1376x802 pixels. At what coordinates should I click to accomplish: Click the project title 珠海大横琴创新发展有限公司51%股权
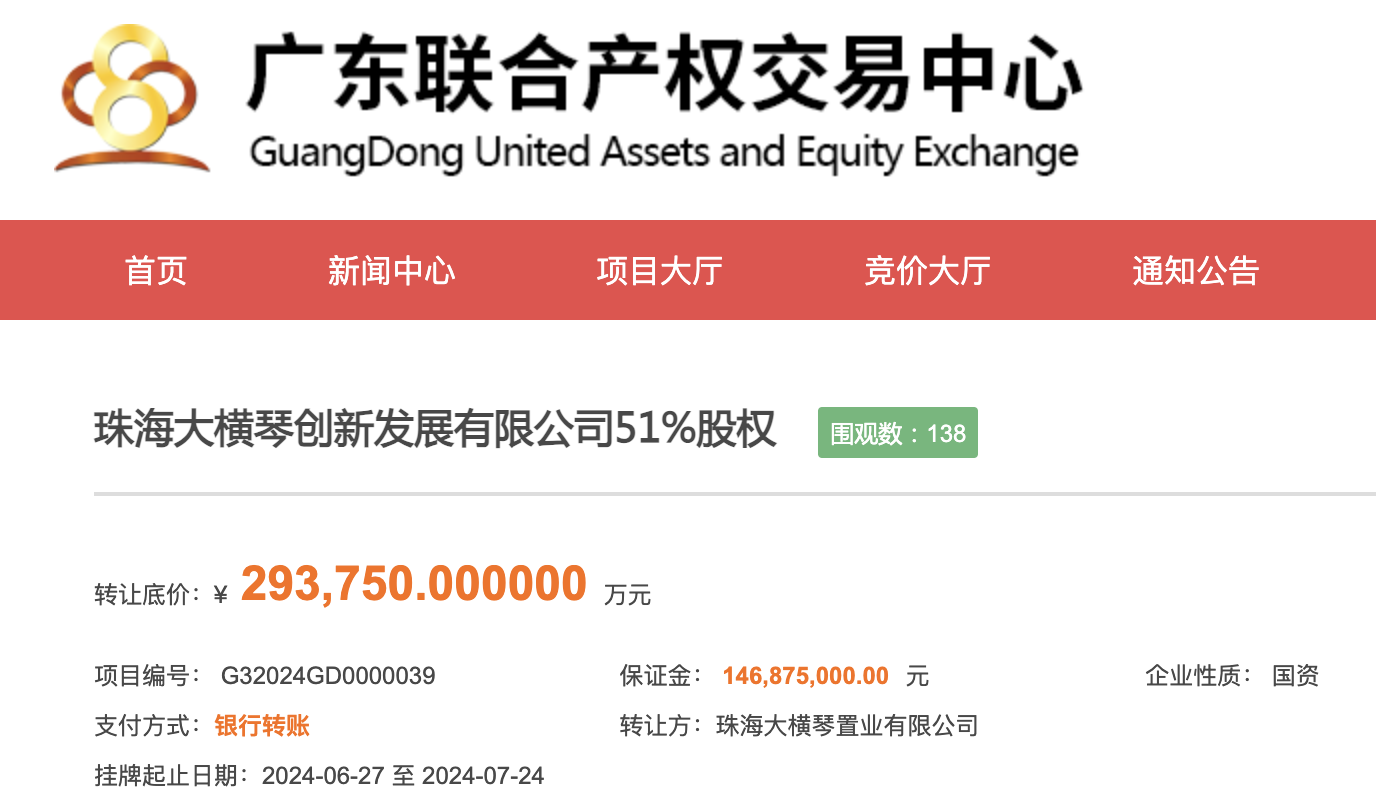(x=435, y=430)
